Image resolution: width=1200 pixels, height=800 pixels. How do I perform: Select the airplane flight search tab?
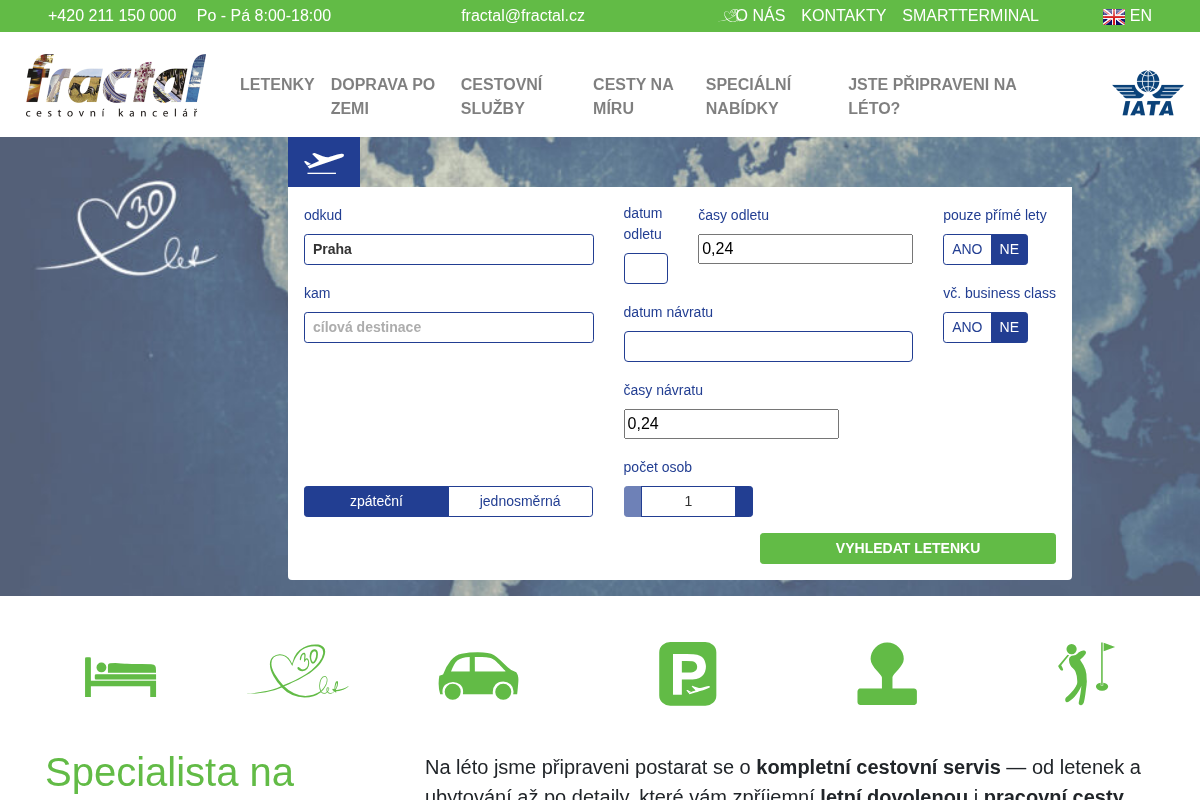click(x=324, y=162)
